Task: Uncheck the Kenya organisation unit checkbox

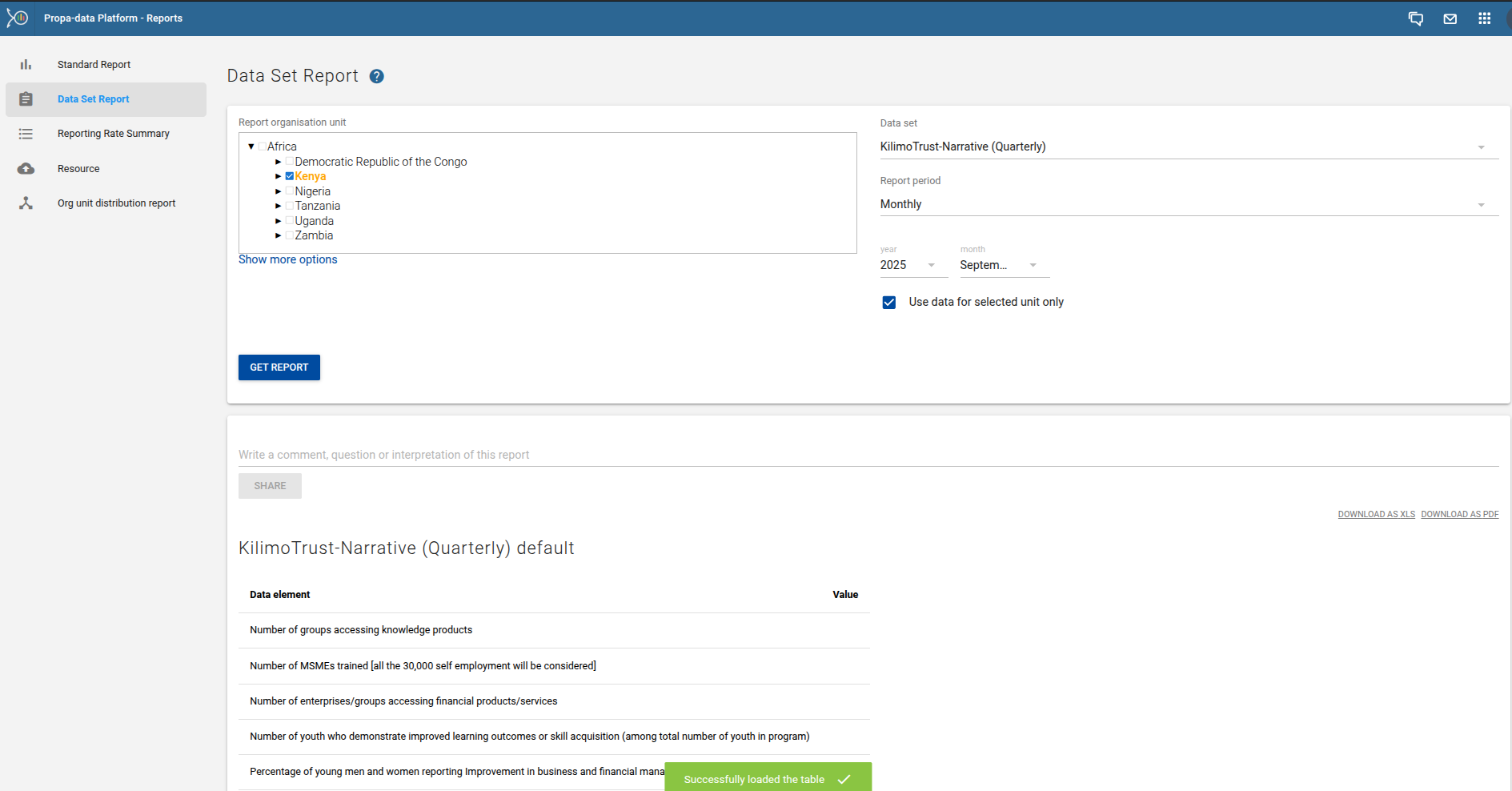Action: (290, 176)
